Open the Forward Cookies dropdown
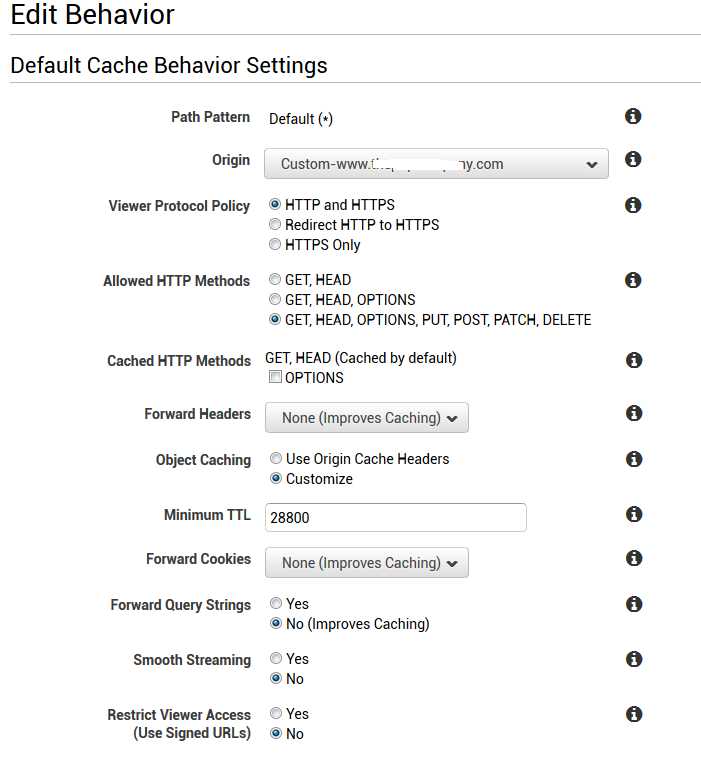 coord(366,563)
